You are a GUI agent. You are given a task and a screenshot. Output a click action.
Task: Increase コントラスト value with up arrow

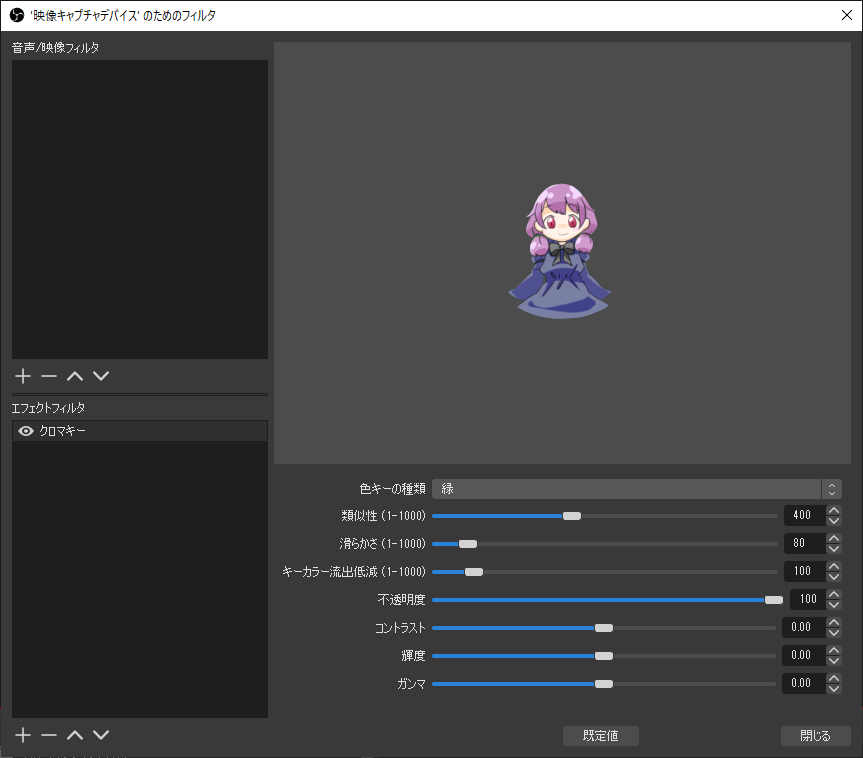point(834,623)
